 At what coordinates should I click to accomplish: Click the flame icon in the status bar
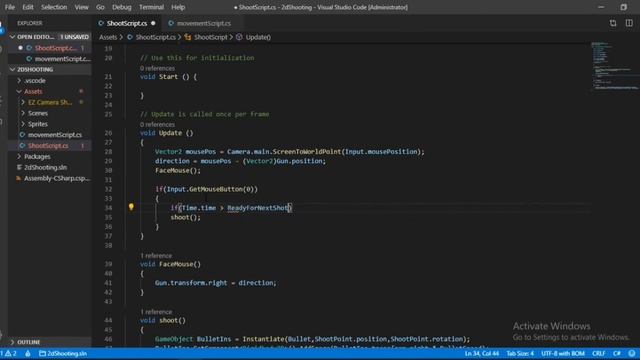[28, 353]
